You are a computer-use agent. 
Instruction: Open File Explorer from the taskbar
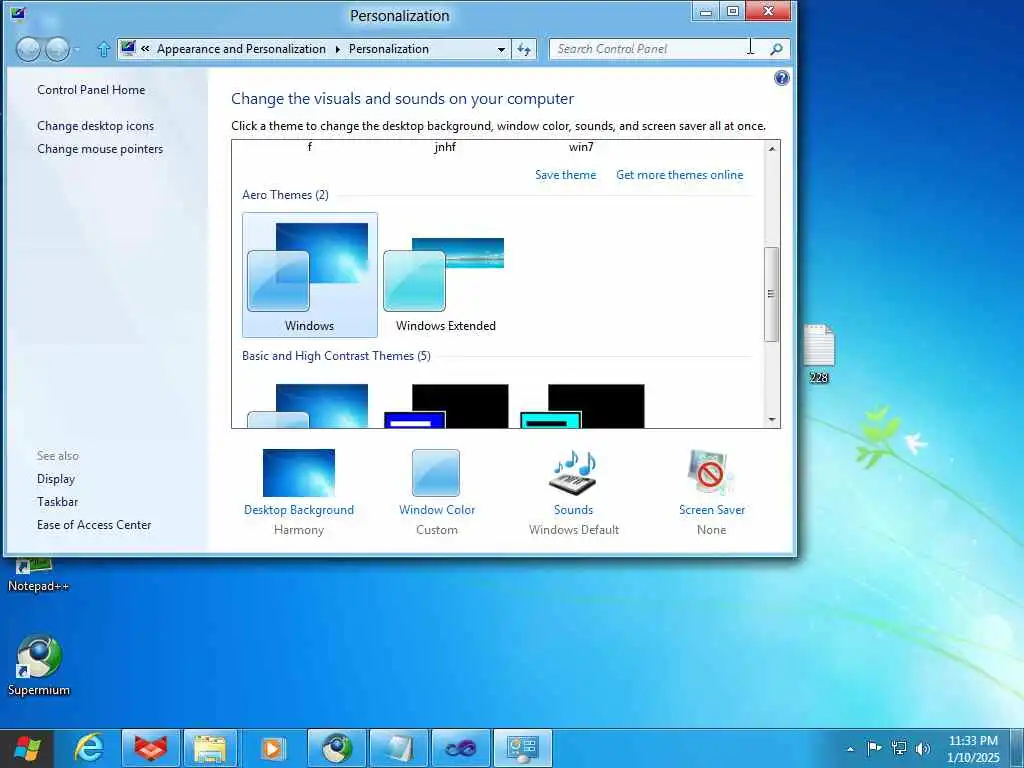coord(210,748)
